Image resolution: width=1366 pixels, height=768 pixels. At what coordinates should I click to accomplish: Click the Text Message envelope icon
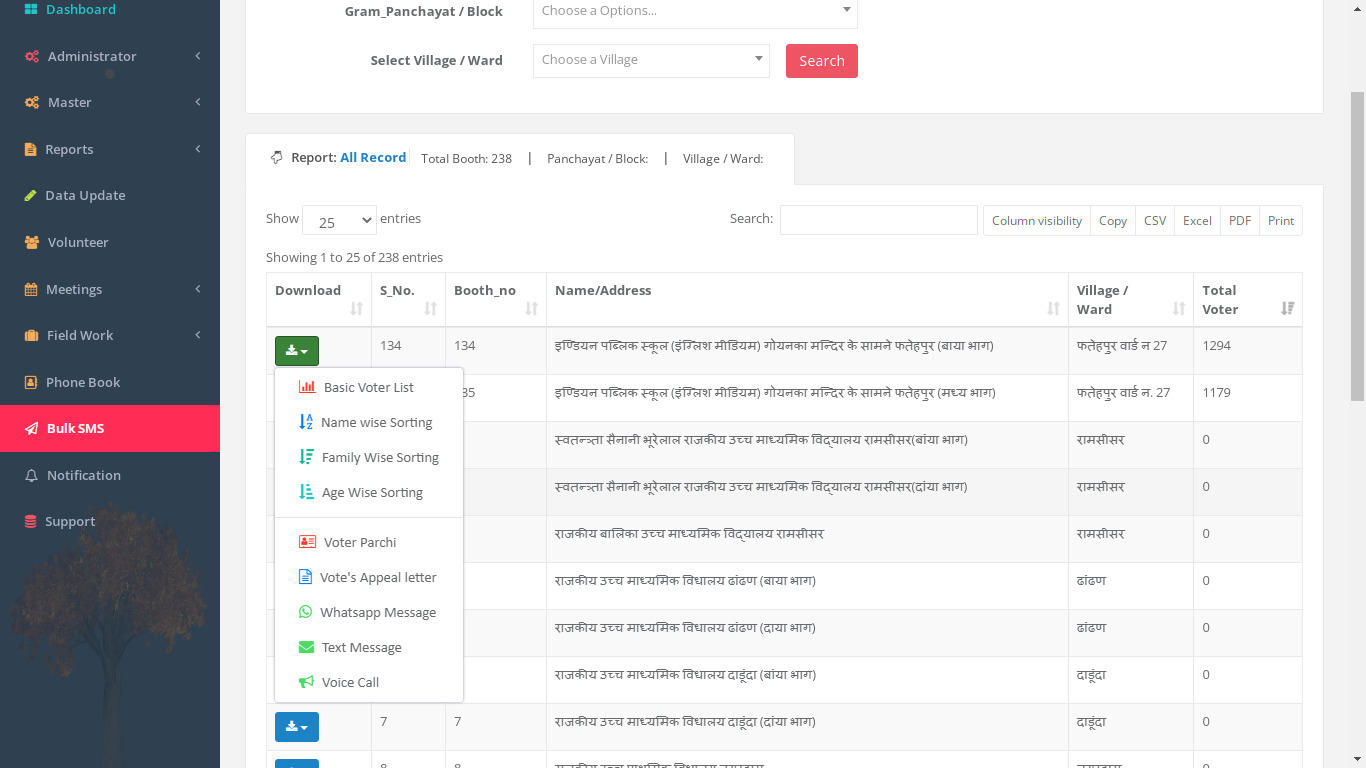[x=307, y=647]
